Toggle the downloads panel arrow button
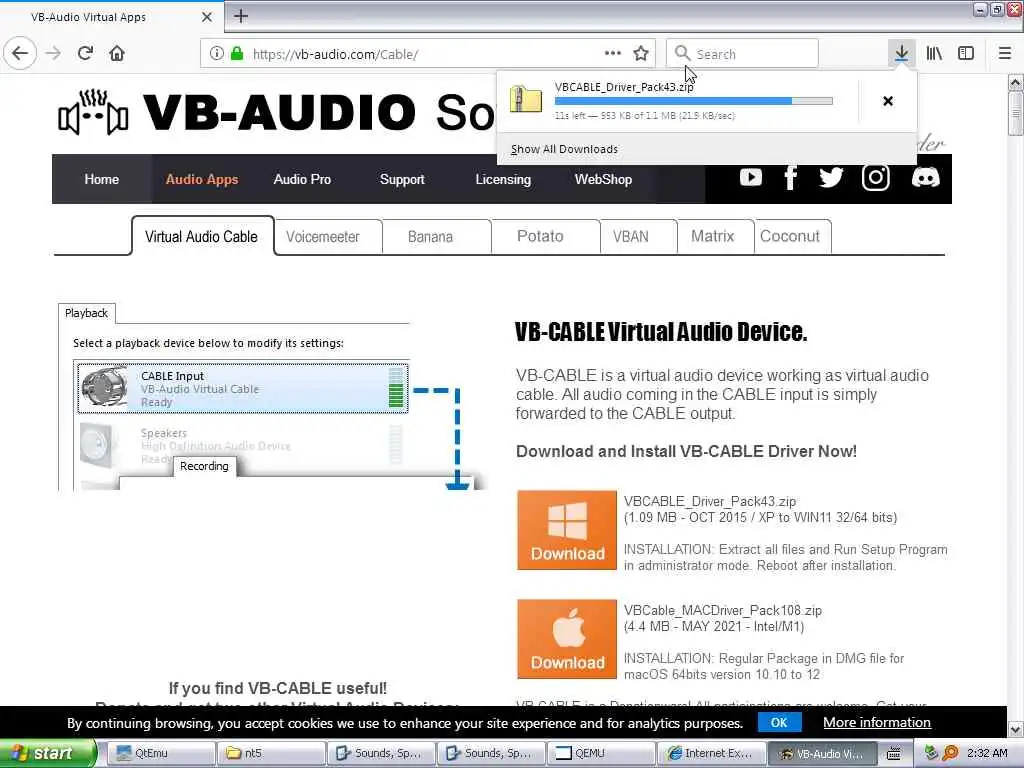1024x768 pixels. tap(902, 54)
